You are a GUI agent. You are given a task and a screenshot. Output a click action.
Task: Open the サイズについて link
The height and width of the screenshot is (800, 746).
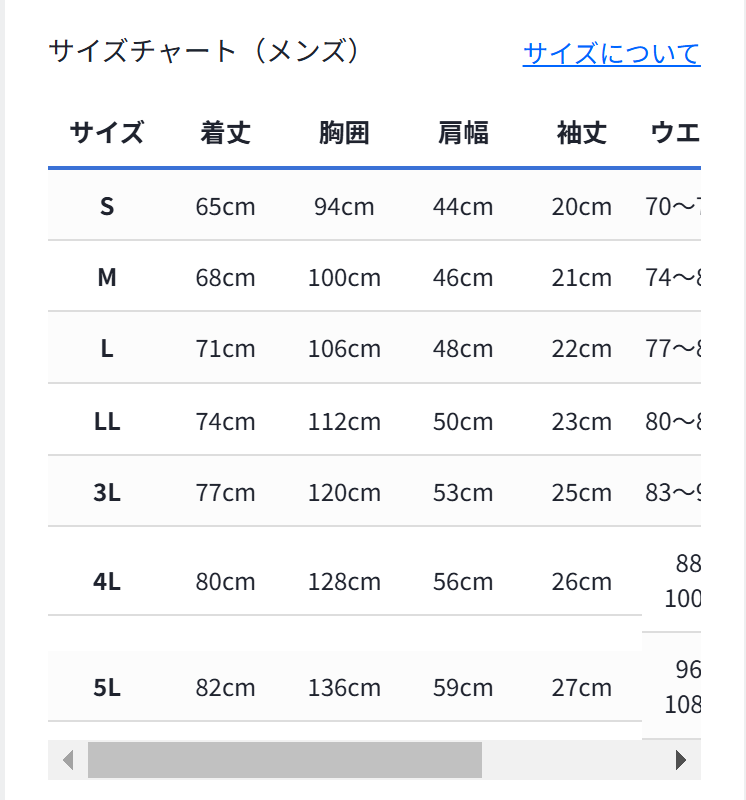click(x=611, y=54)
